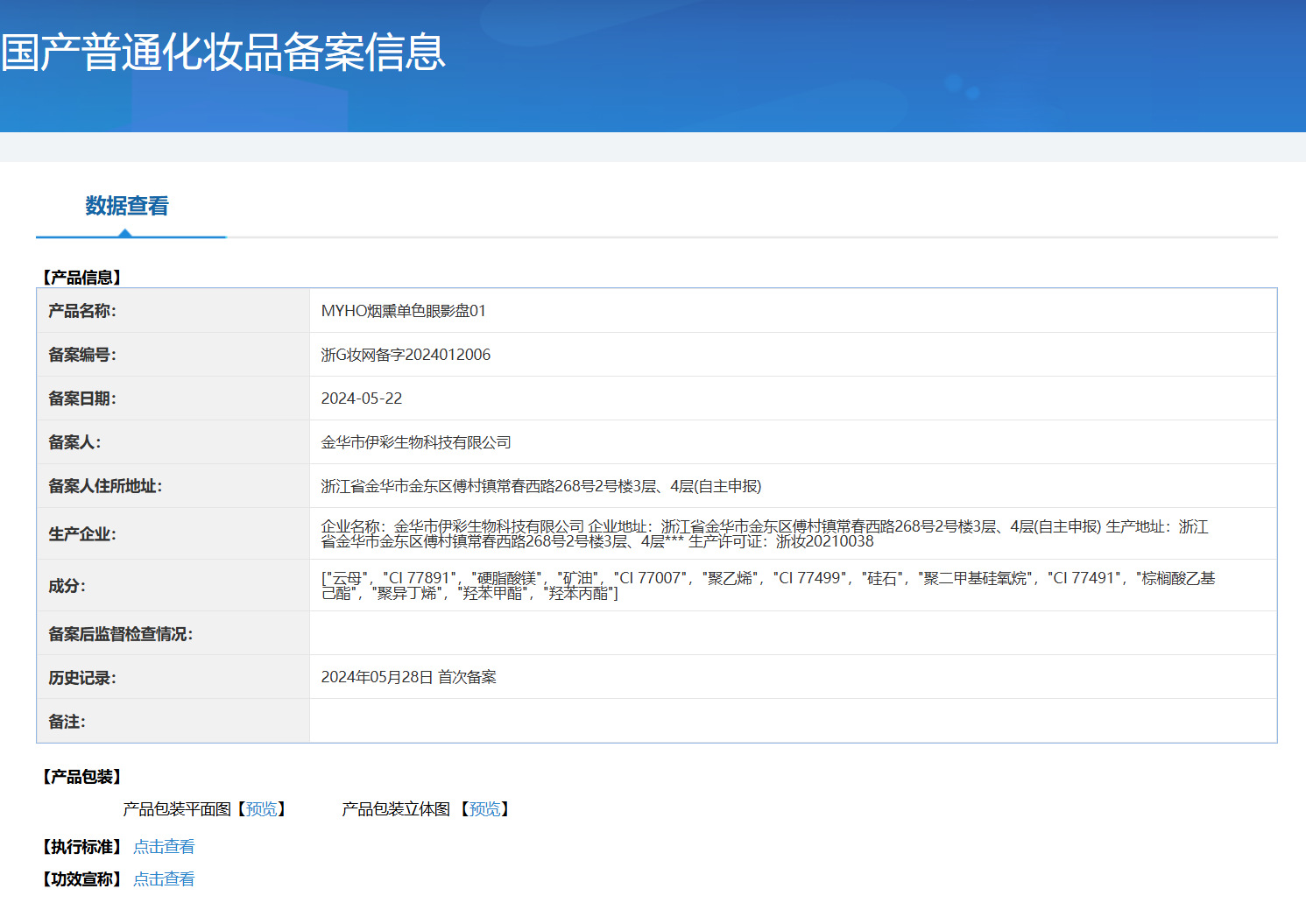Image resolution: width=1306 pixels, height=924 pixels.
Task: Select the registrant address value text
Action: [x=541, y=486]
